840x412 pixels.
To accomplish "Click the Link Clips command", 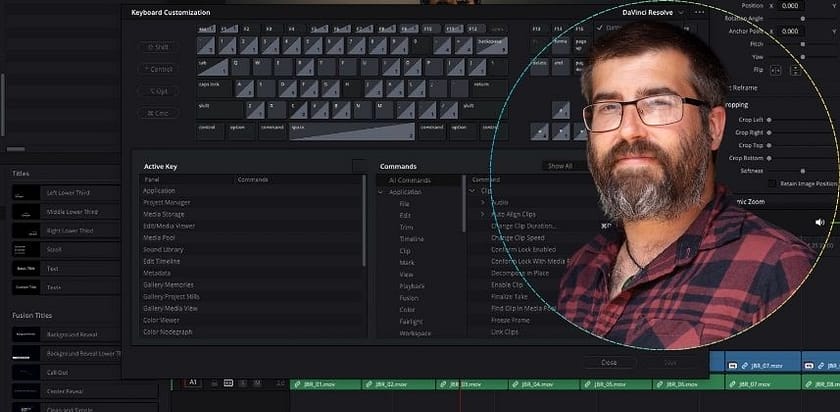I will click(x=504, y=332).
